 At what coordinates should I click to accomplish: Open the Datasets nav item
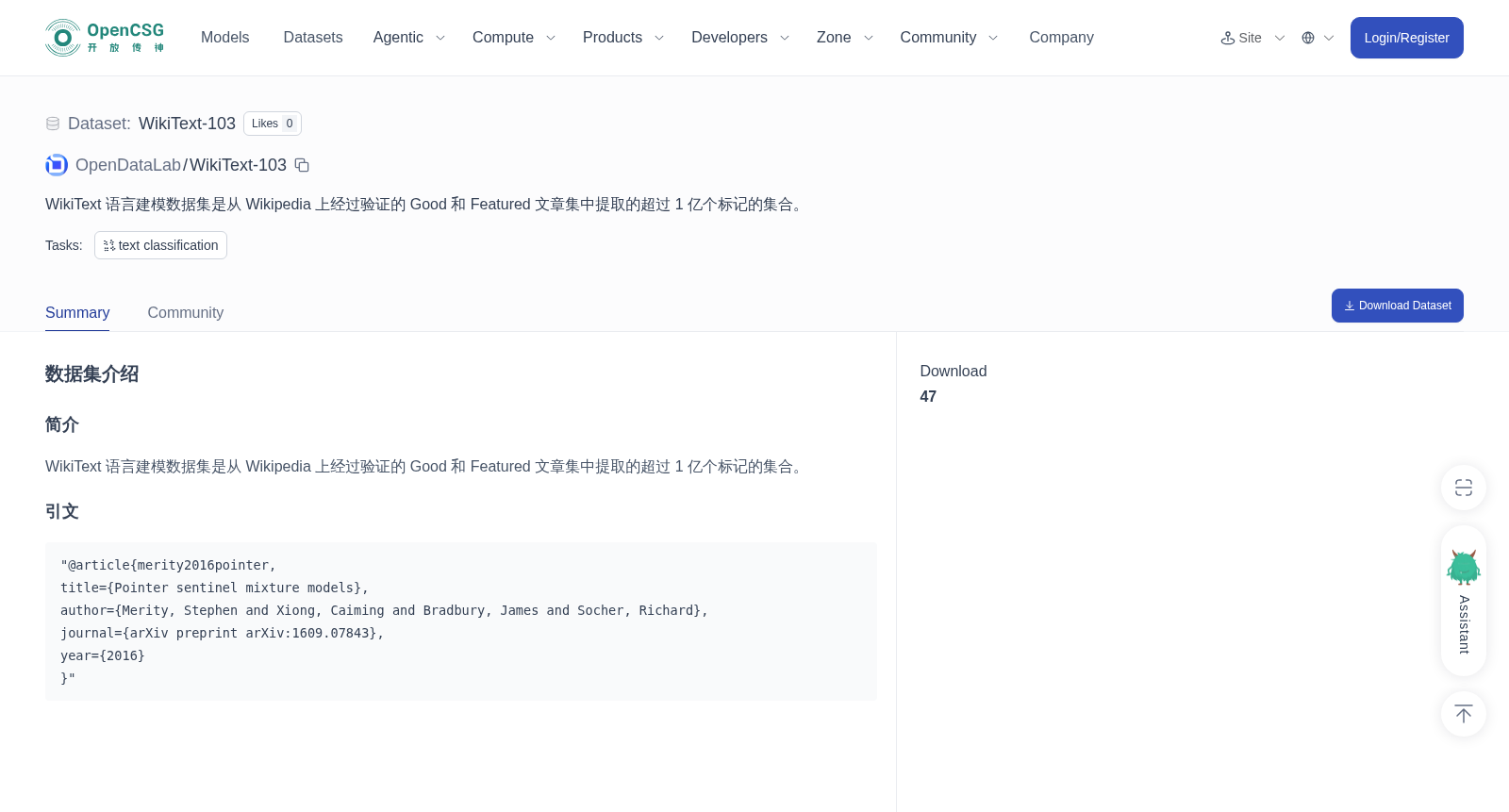tap(313, 38)
